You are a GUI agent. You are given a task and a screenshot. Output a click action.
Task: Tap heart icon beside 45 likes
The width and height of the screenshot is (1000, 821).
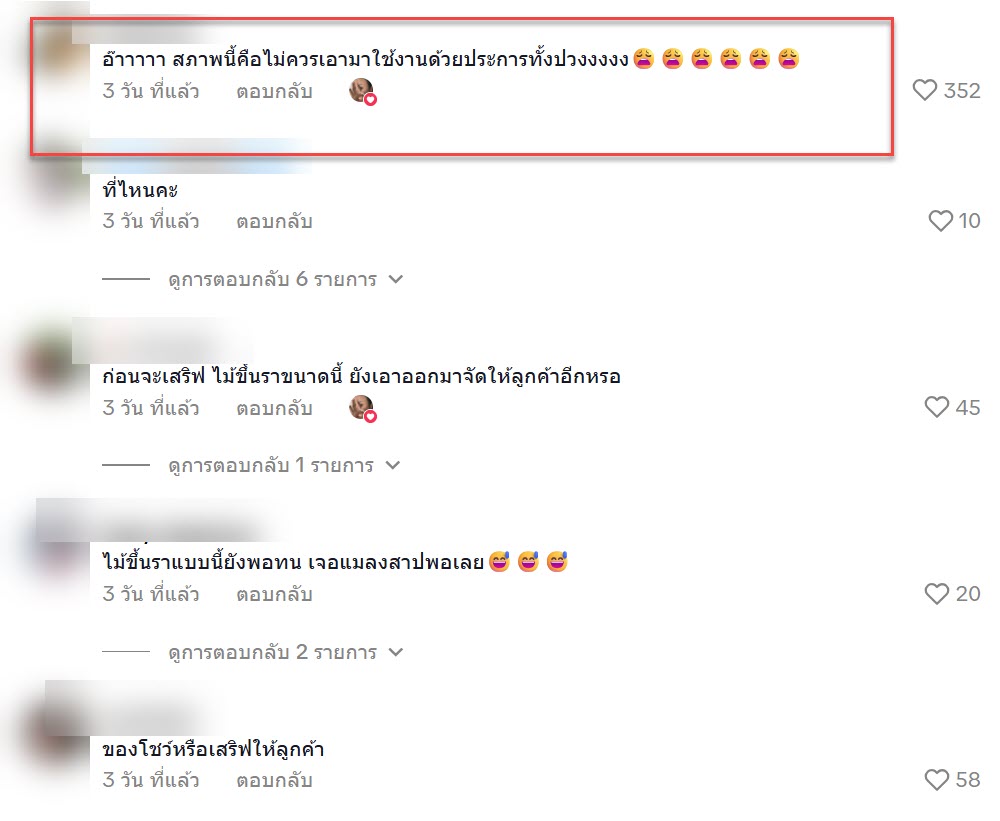tap(936, 408)
